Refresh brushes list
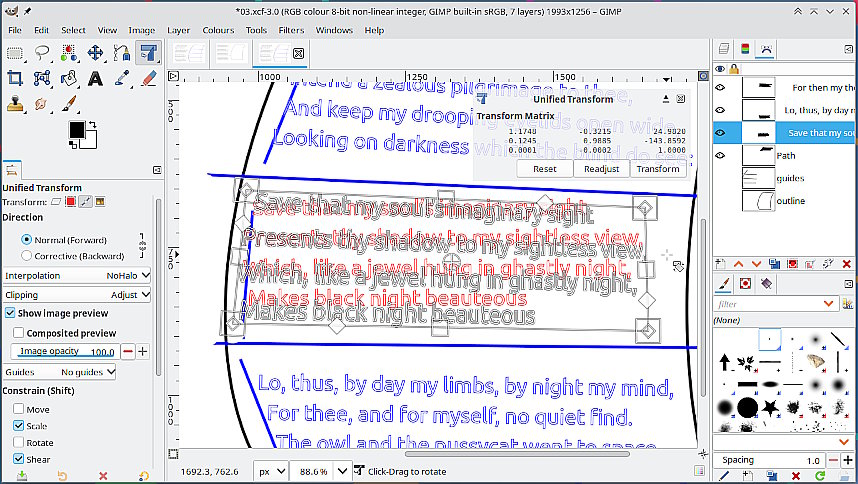Image resolution: width=858 pixels, height=484 pixels. (819, 476)
